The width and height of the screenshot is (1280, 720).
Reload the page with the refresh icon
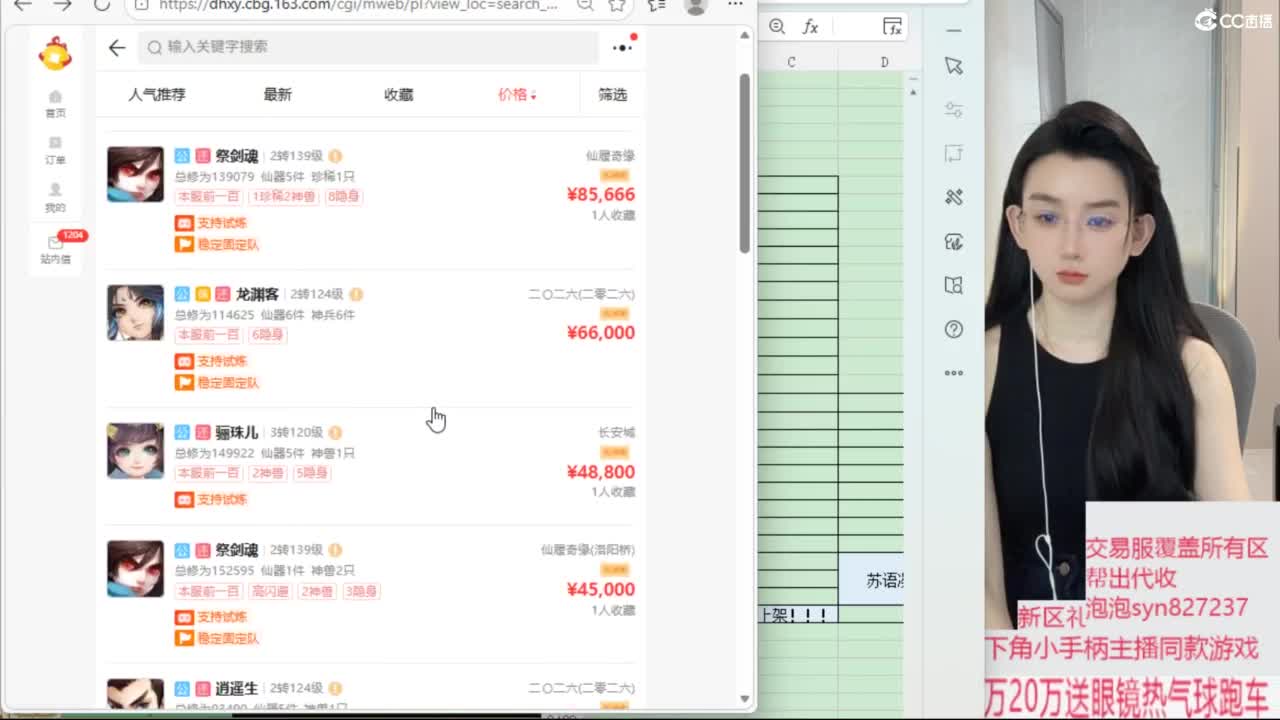[x=102, y=5]
